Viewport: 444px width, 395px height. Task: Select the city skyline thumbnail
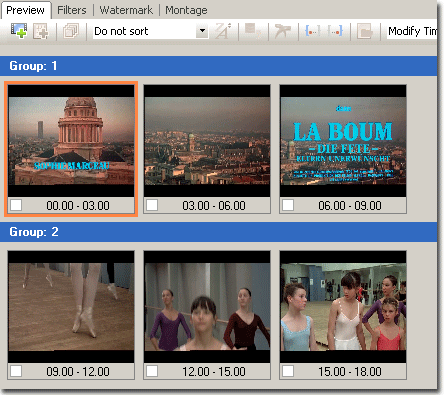coord(207,141)
